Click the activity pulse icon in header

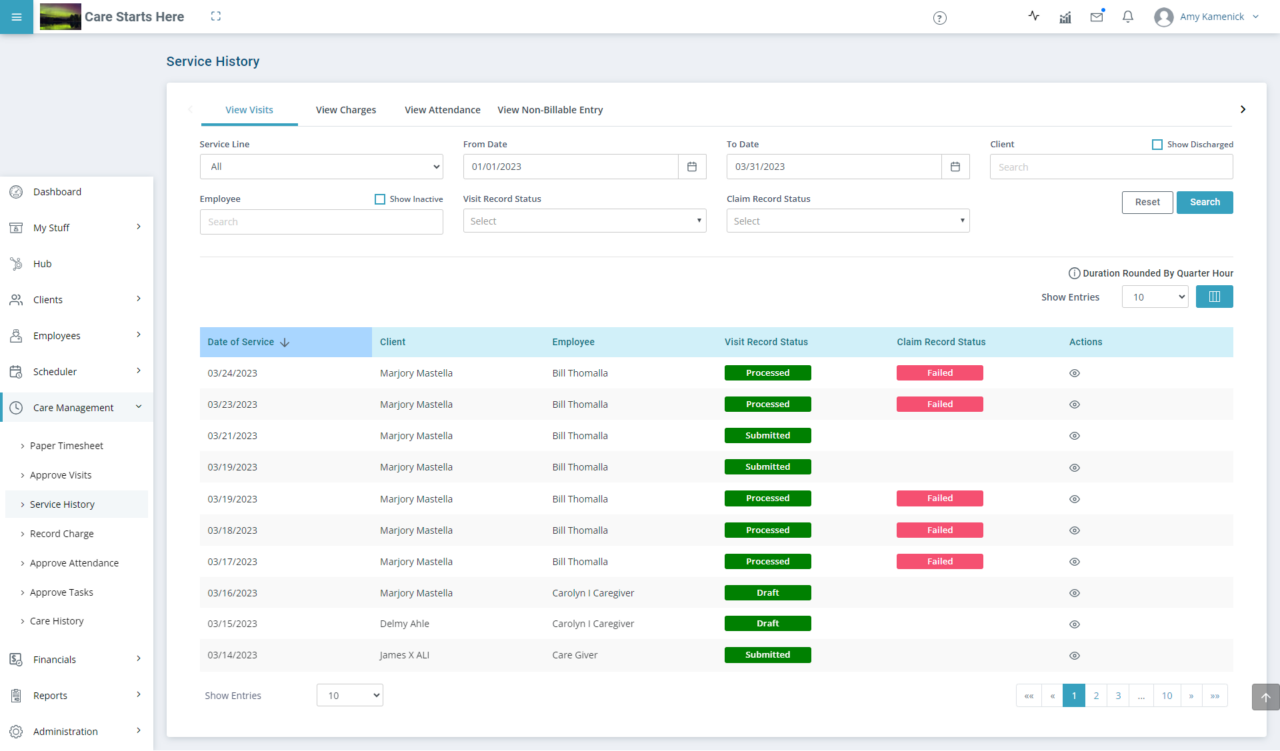[1033, 17]
